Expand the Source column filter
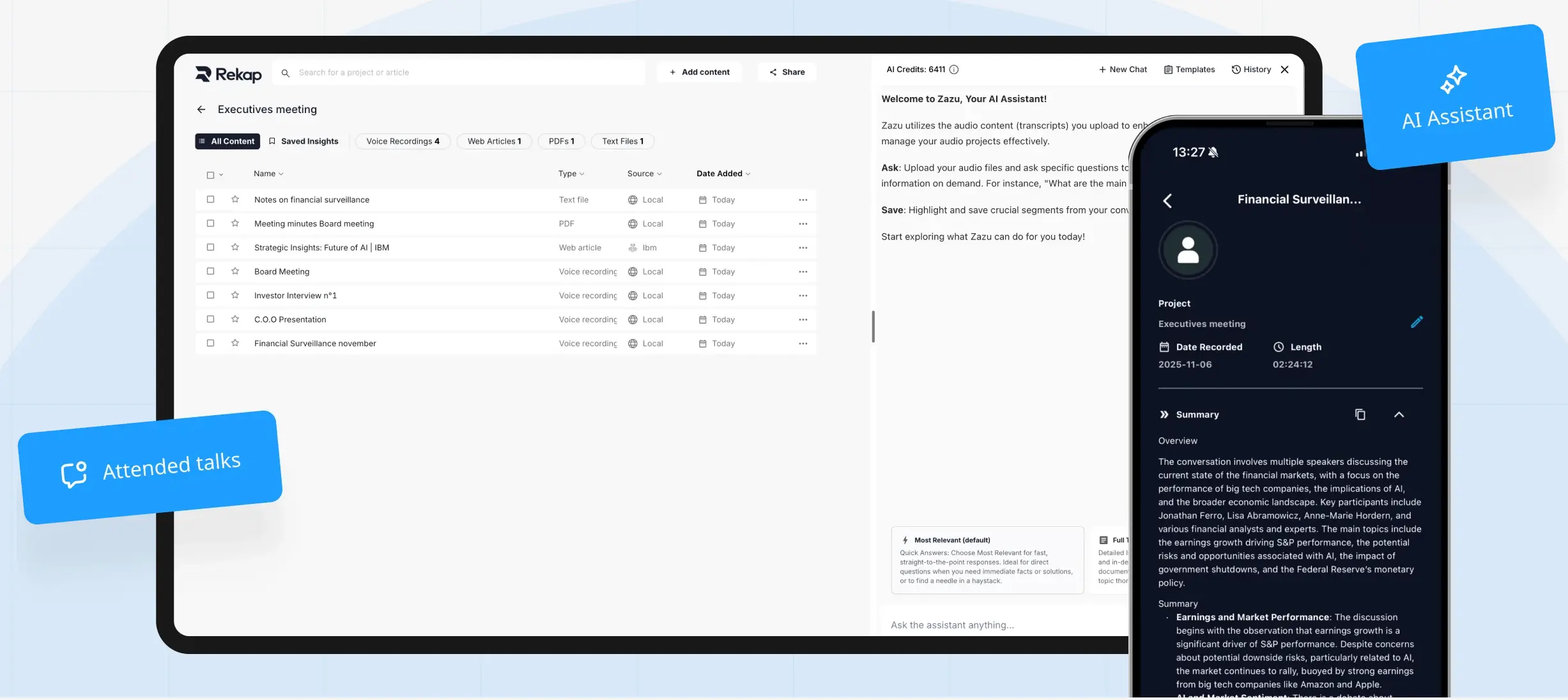Screen dimensions: 1568x700 point(644,173)
